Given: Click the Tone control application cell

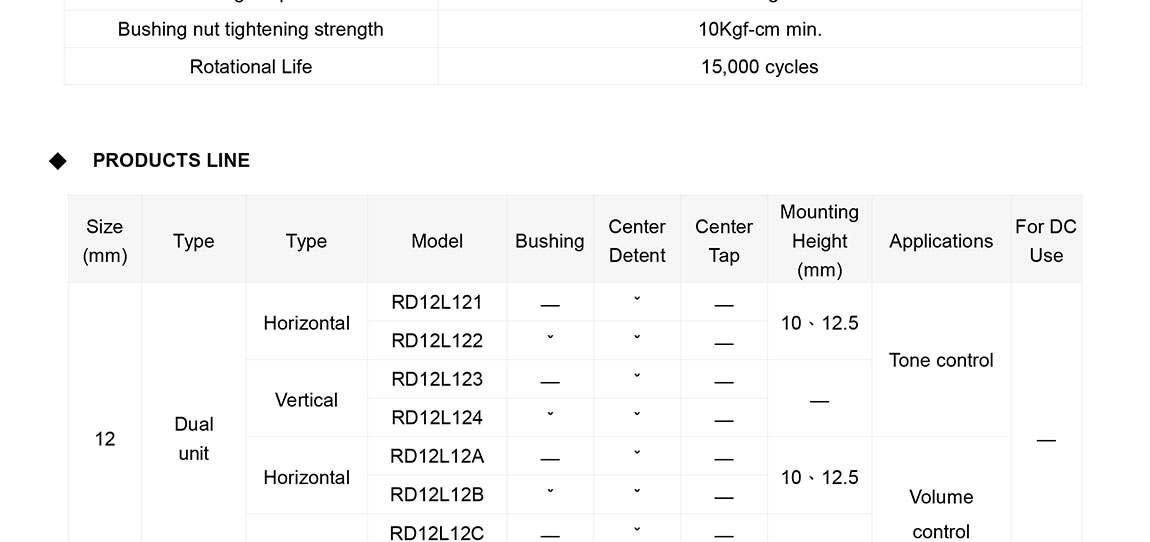Looking at the screenshot, I should 941,360.
